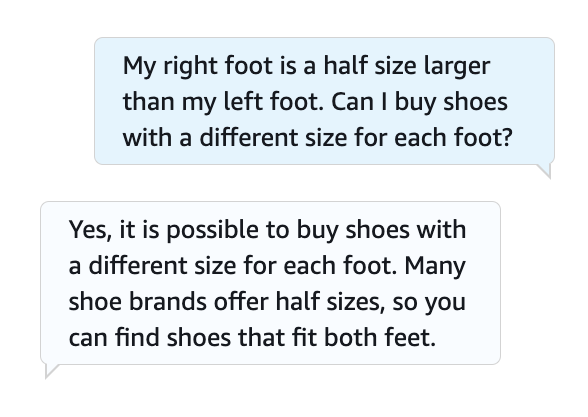Image resolution: width=588 pixels, height=417 pixels.
Task: Click the line 'shoe brands offer half sizes, so you'
Action: [267, 302]
